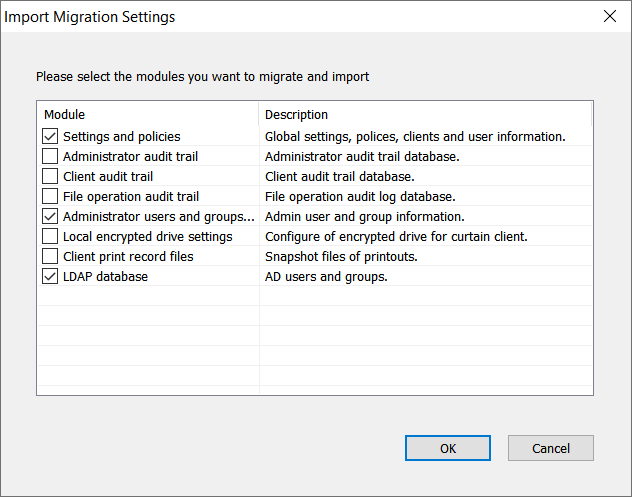Select 'Admin user and group information.' cell
632x497 pixels.
click(365, 216)
